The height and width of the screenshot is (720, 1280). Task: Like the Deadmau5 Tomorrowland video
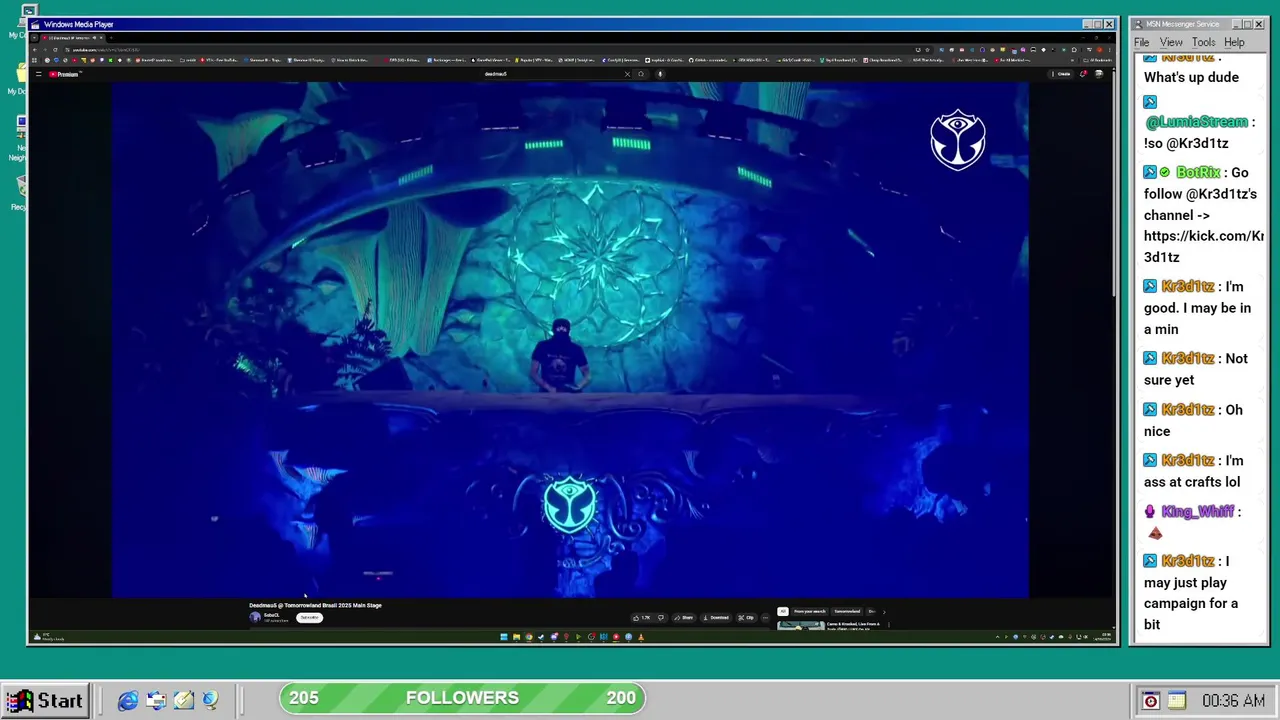[641, 618]
